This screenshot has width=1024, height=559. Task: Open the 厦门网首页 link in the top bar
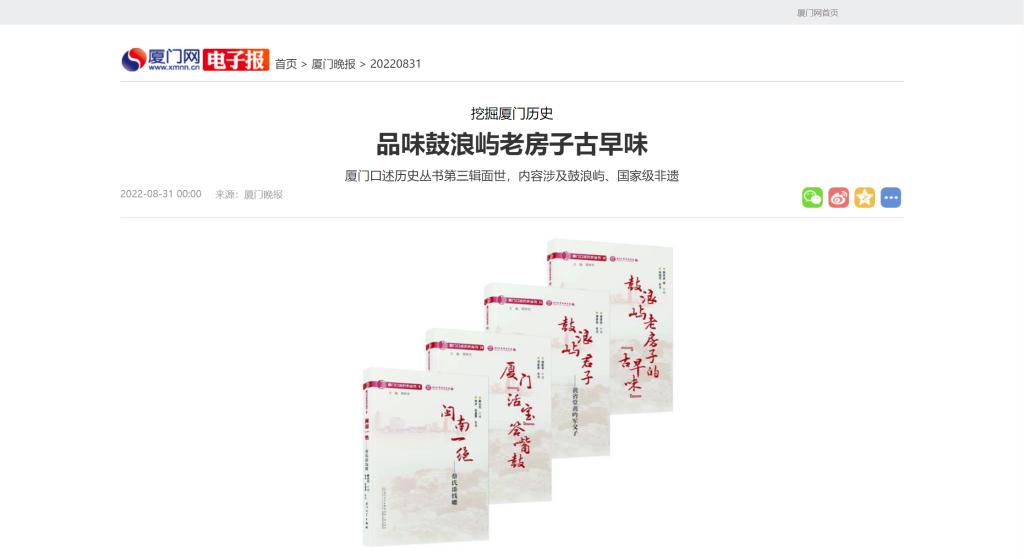pyautogui.click(x=817, y=12)
